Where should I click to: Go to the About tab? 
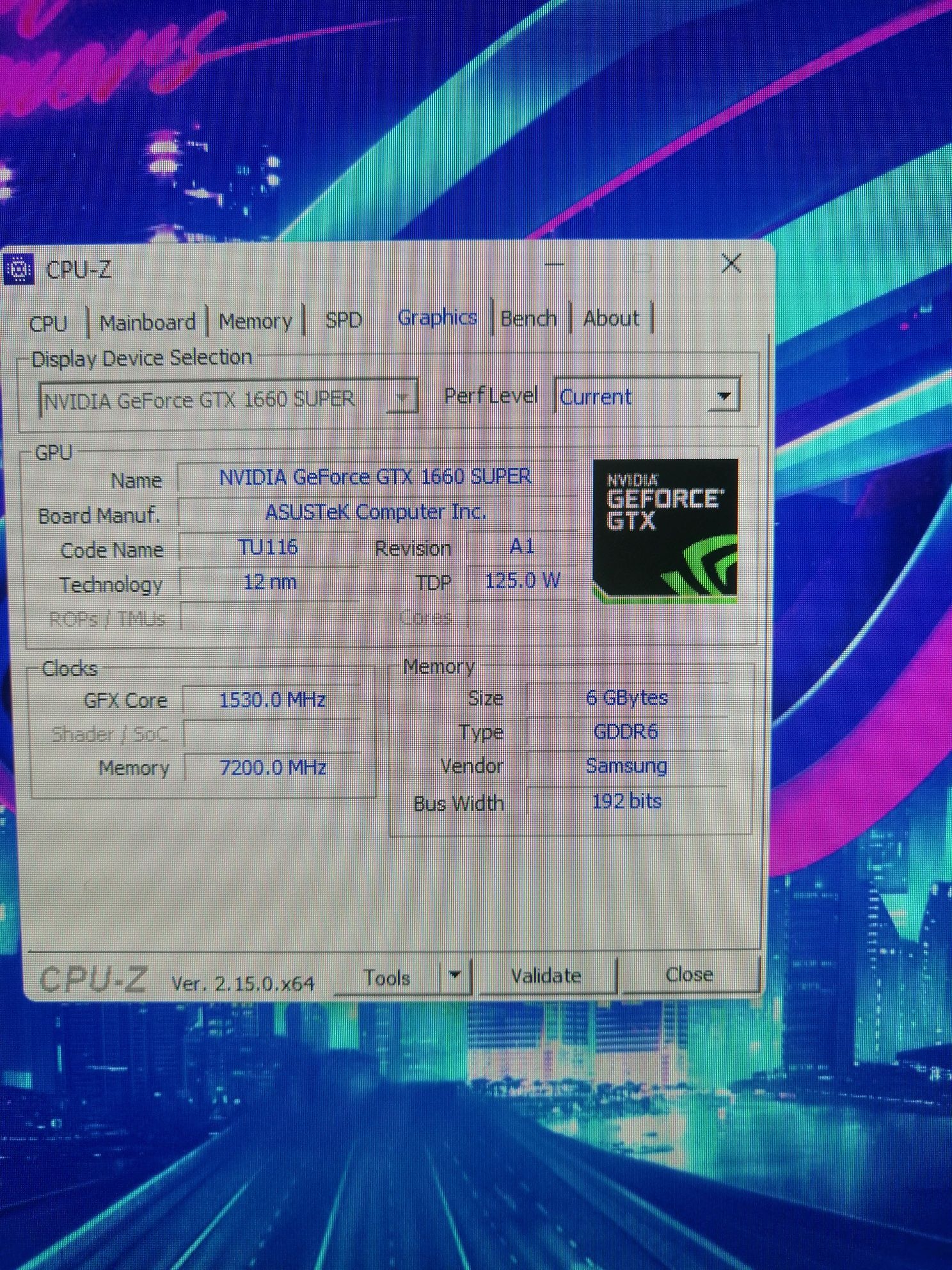611,318
